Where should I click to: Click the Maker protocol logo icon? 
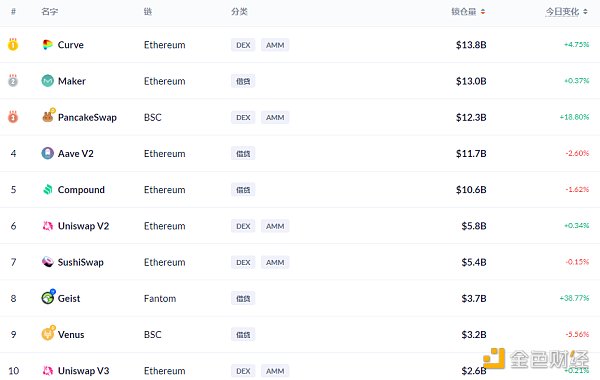pos(47,81)
